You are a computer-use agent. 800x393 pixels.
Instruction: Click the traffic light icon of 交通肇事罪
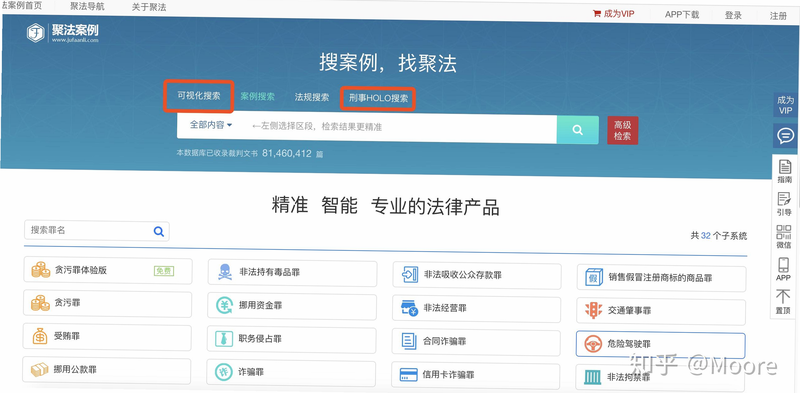tap(593, 309)
